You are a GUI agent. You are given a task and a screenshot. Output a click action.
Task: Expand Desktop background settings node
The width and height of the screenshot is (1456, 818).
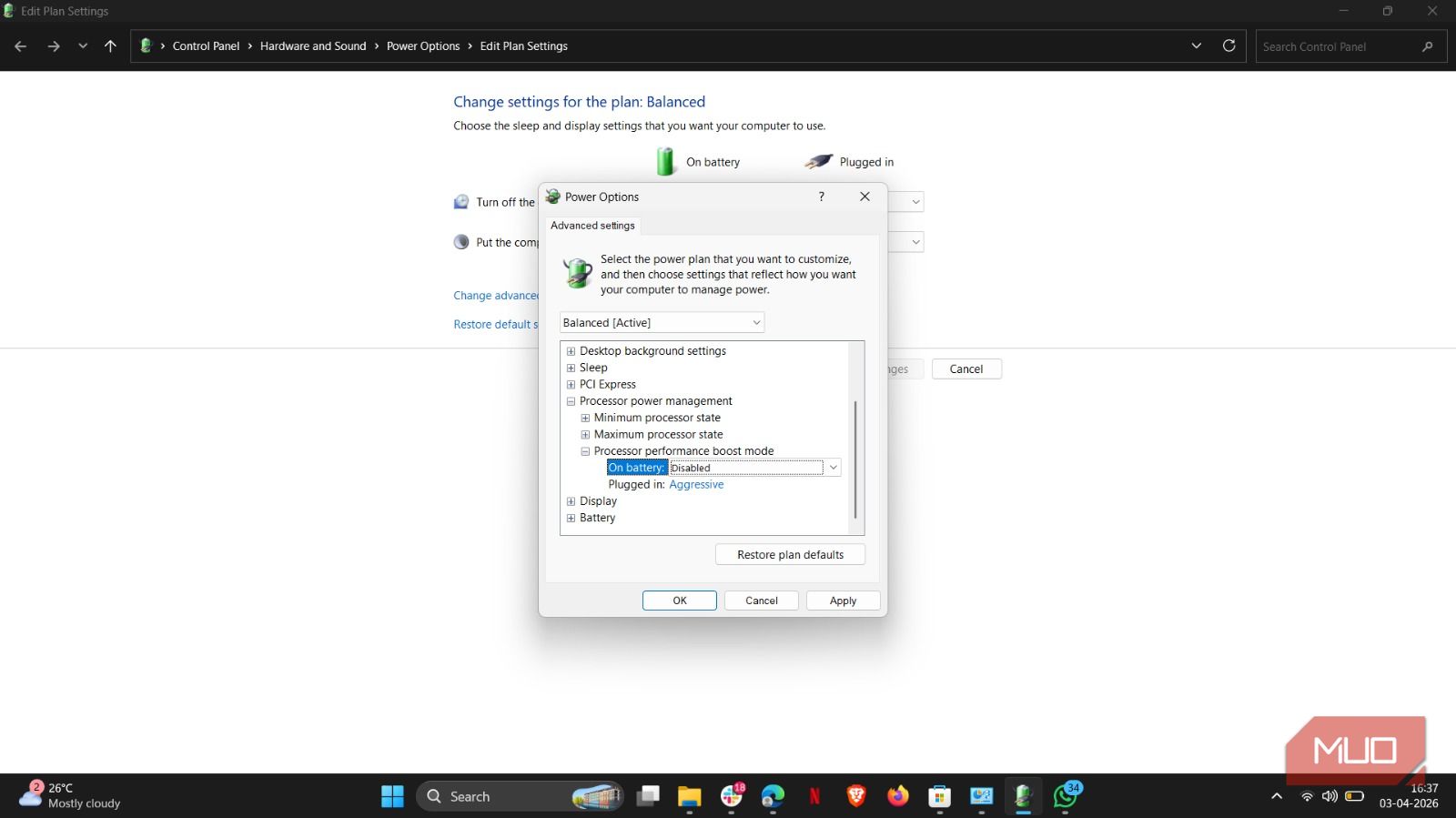pos(571,351)
